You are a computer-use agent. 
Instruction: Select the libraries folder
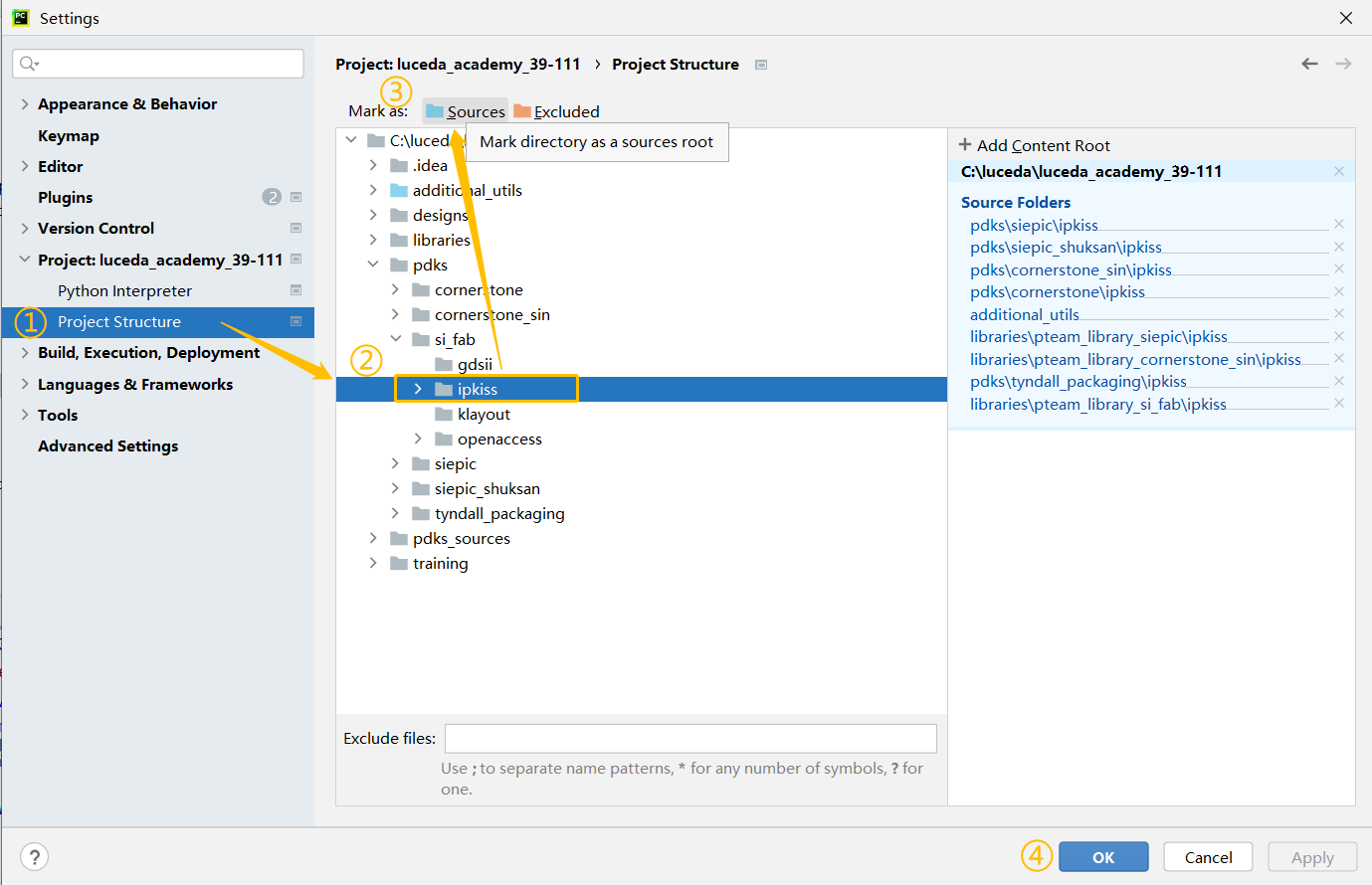point(441,240)
